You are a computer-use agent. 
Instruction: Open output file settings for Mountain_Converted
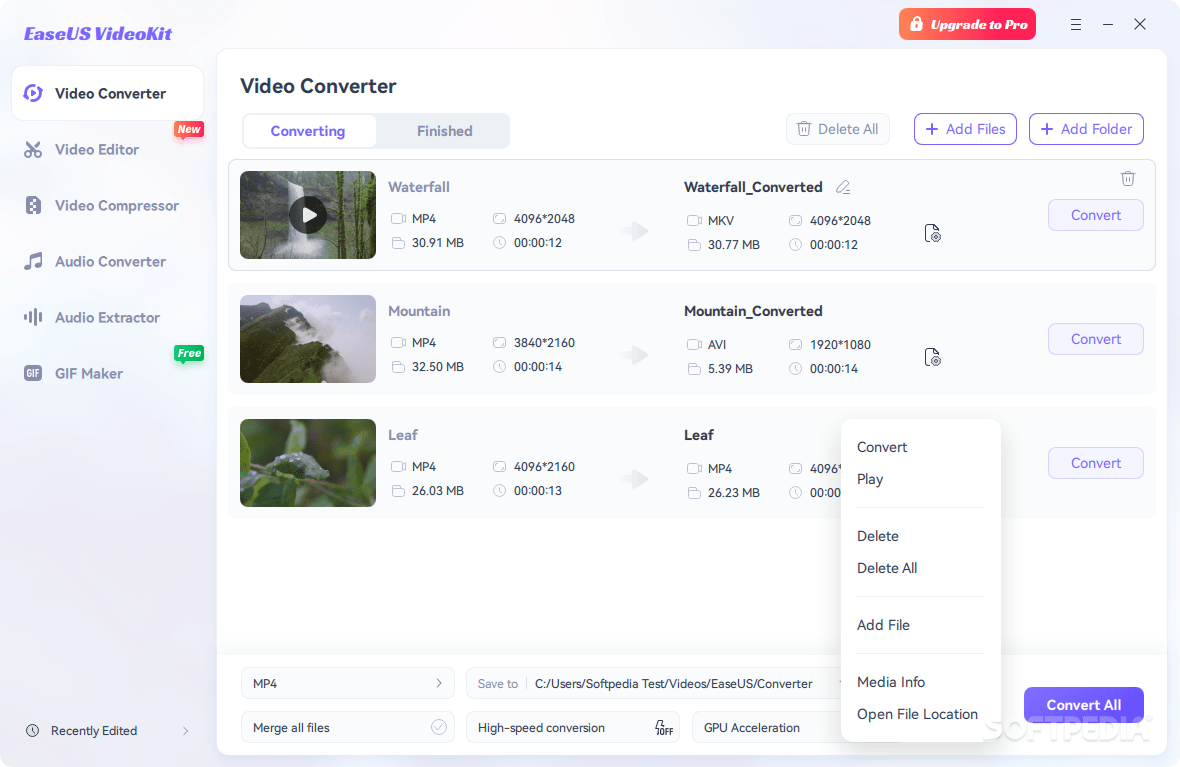point(932,356)
